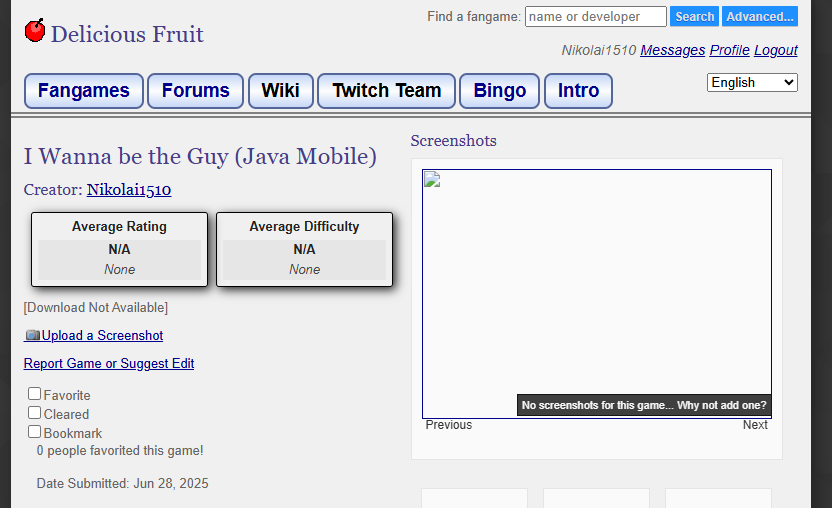
Task: Click the '[Download Not Available]' text
Action: coord(96,307)
